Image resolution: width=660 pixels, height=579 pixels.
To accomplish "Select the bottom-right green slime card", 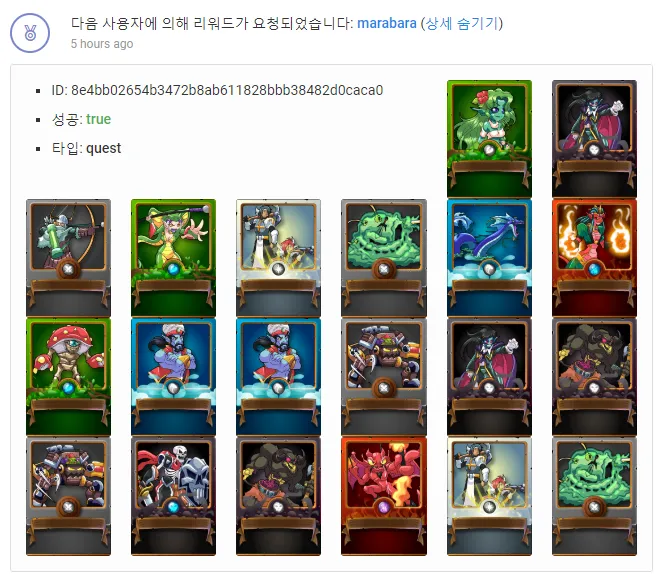I will coord(594,496).
